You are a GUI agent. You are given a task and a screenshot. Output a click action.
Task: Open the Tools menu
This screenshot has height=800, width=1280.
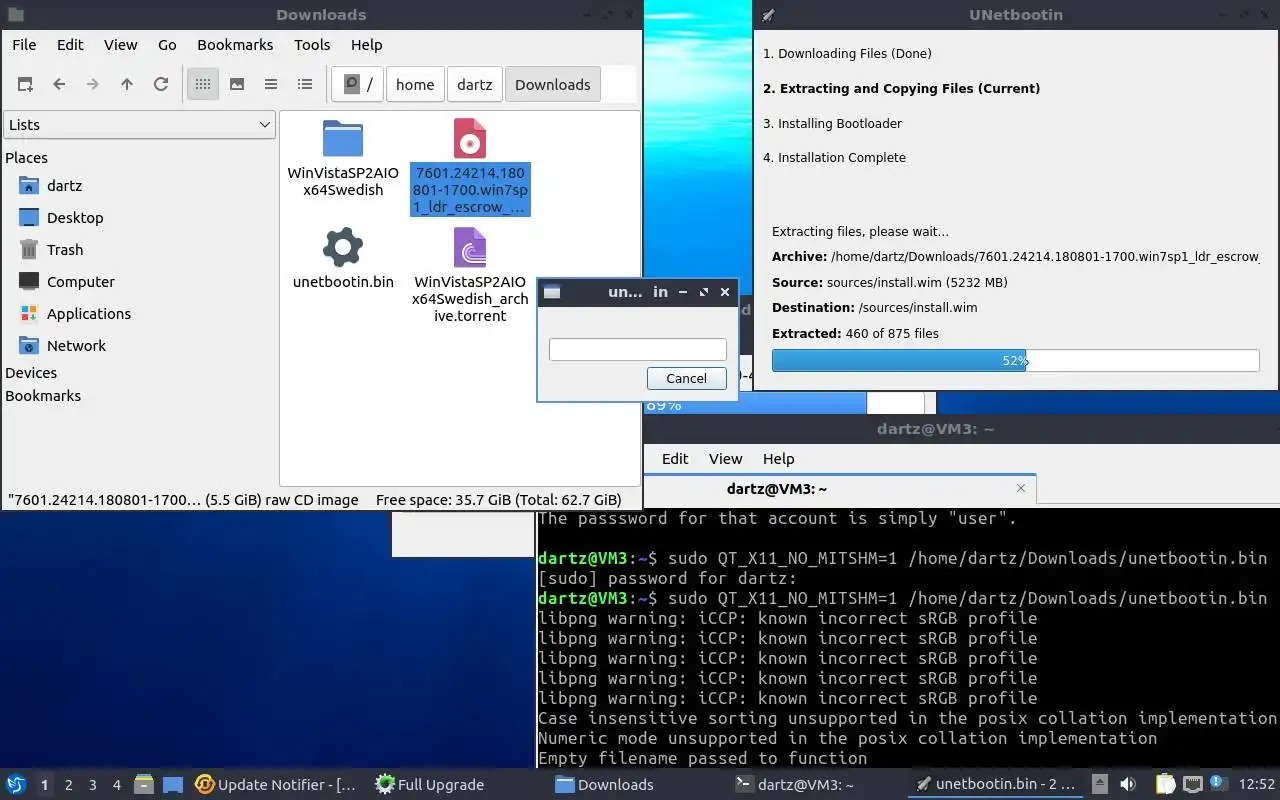(312, 45)
